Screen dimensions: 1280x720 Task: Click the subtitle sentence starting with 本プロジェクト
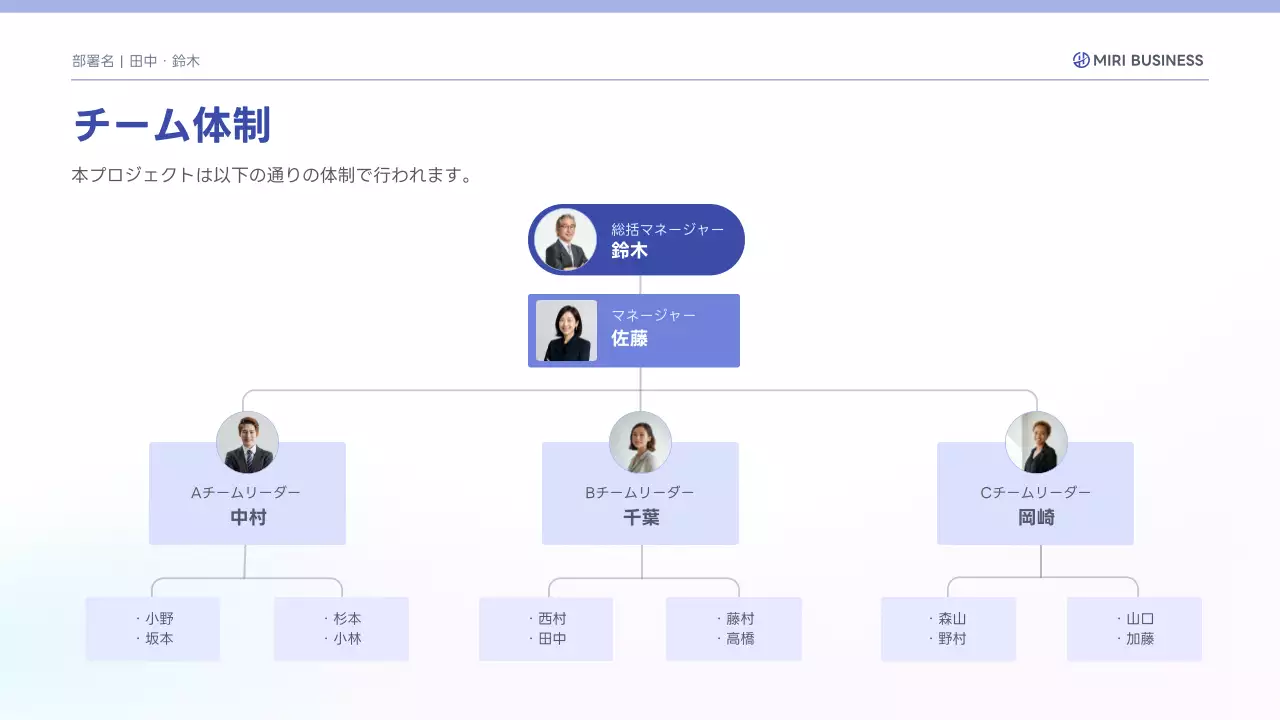click(x=272, y=175)
